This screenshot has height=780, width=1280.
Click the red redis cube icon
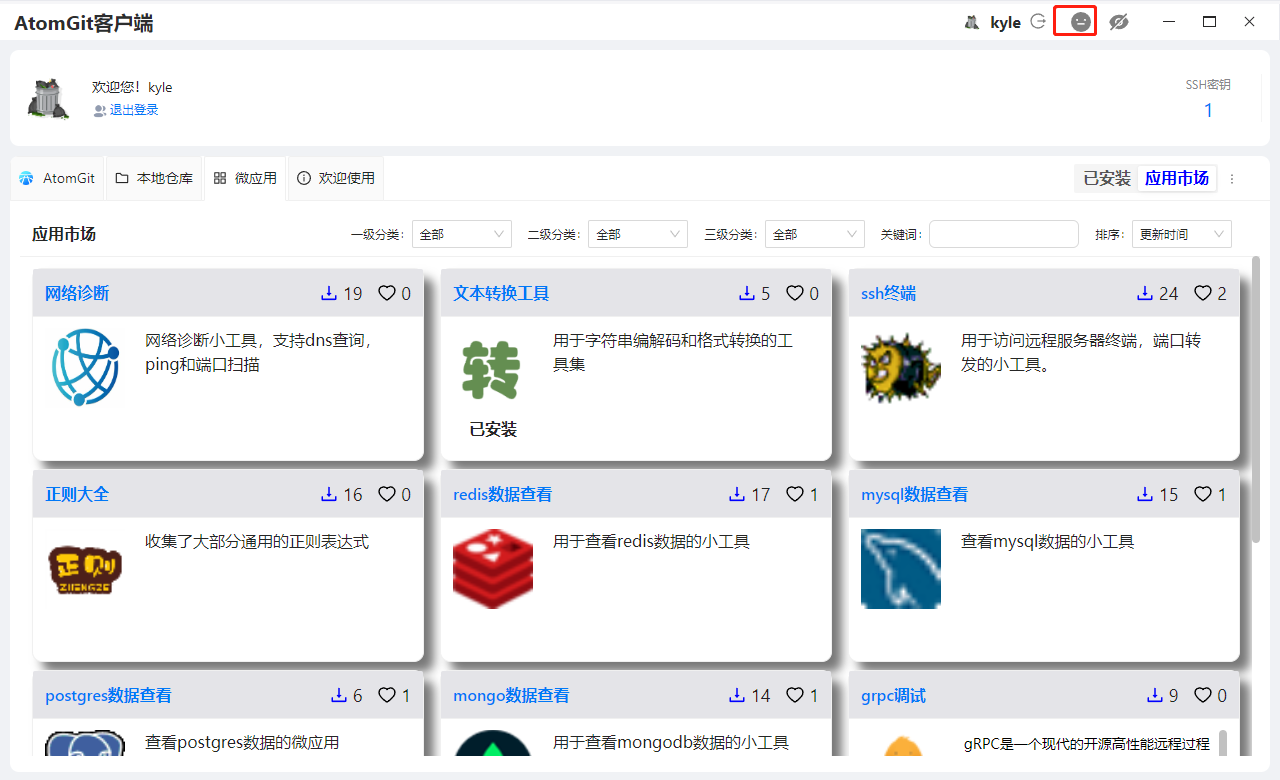tap(493, 569)
